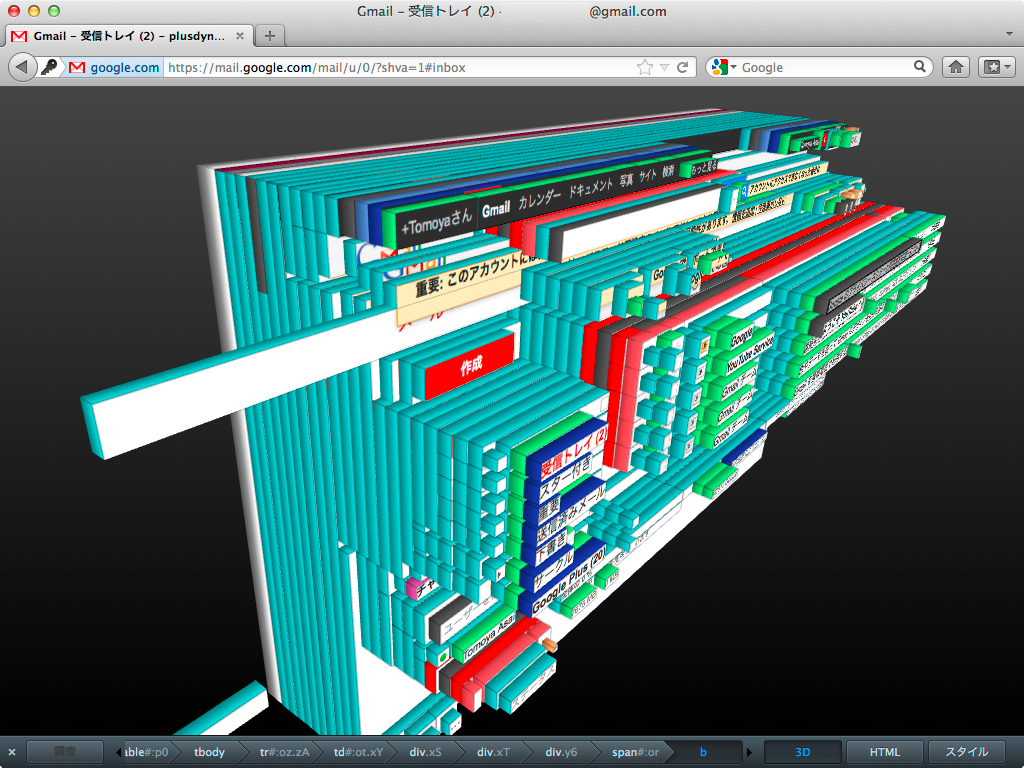Image resolution: width=1024 pixels, height=768 pixels.
Task: Click the red 作成 compose button
Action: point(470,366)
